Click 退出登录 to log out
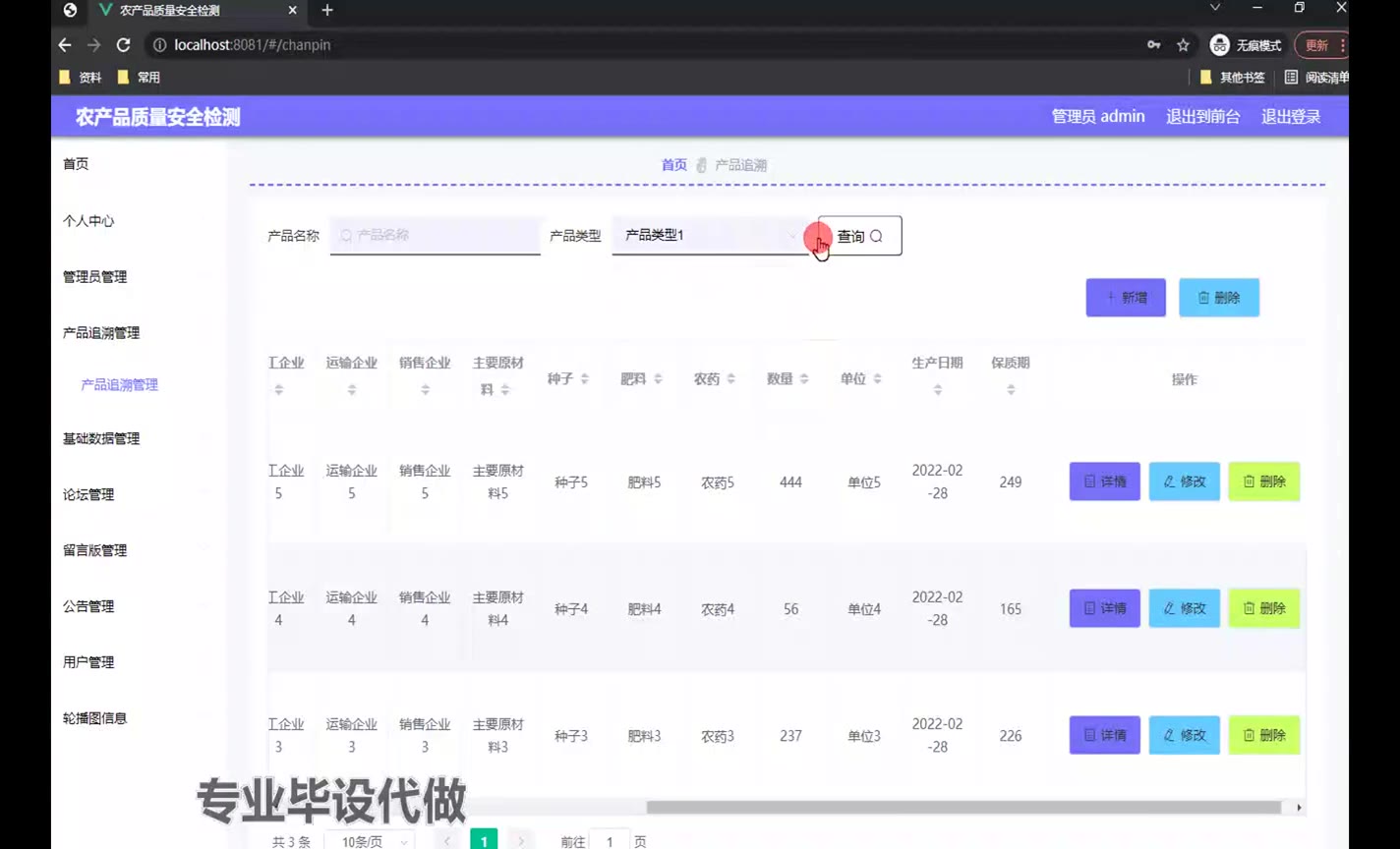The image size is (1400, 849). click(1291, 116)
